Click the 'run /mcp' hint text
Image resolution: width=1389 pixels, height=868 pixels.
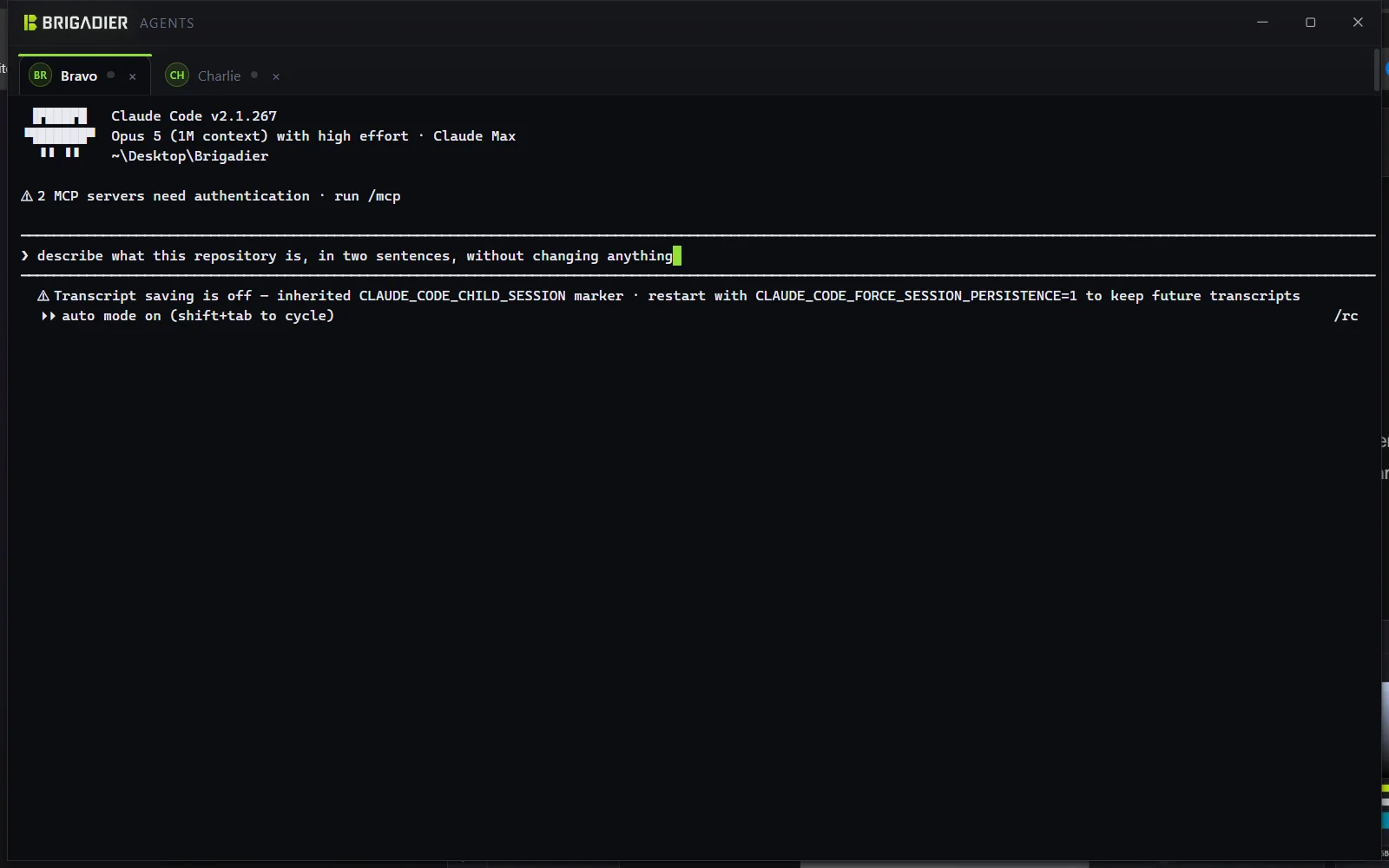tap(367, 196)
